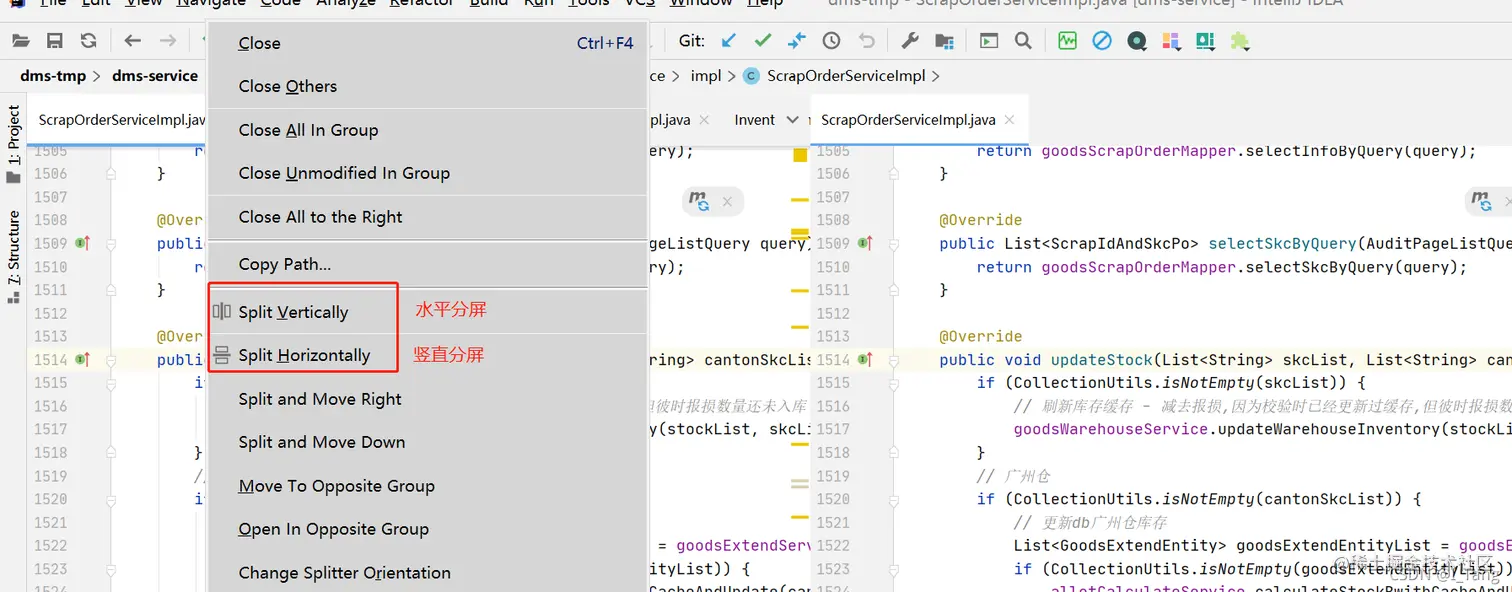Click the green puzzle piece plugin icon

(x=1240, y=41)
